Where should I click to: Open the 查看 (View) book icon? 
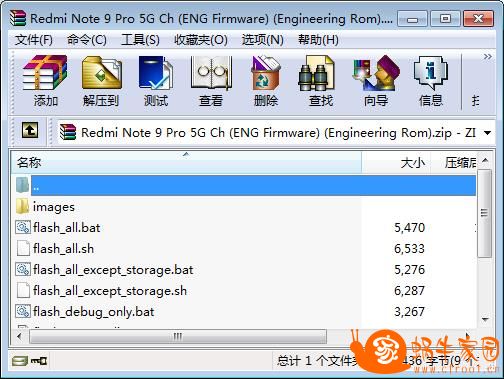[x=211, y=81]
